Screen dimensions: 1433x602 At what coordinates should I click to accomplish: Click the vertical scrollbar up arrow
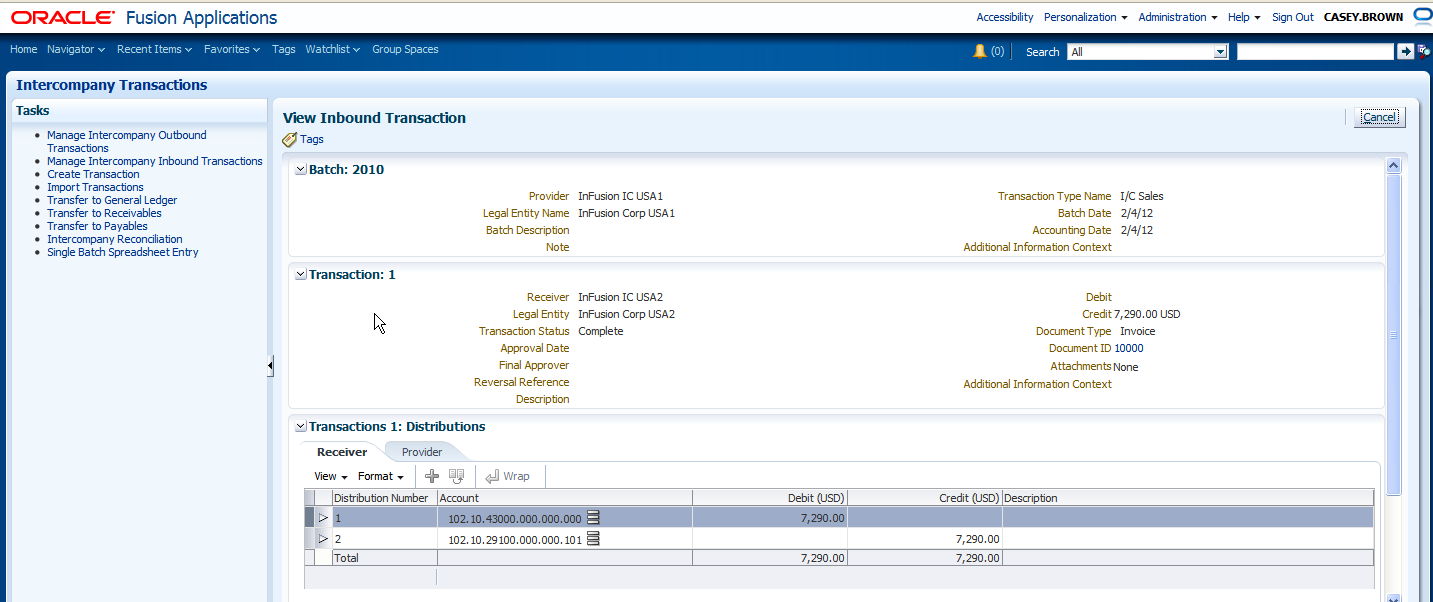(x=1394, y=165)
